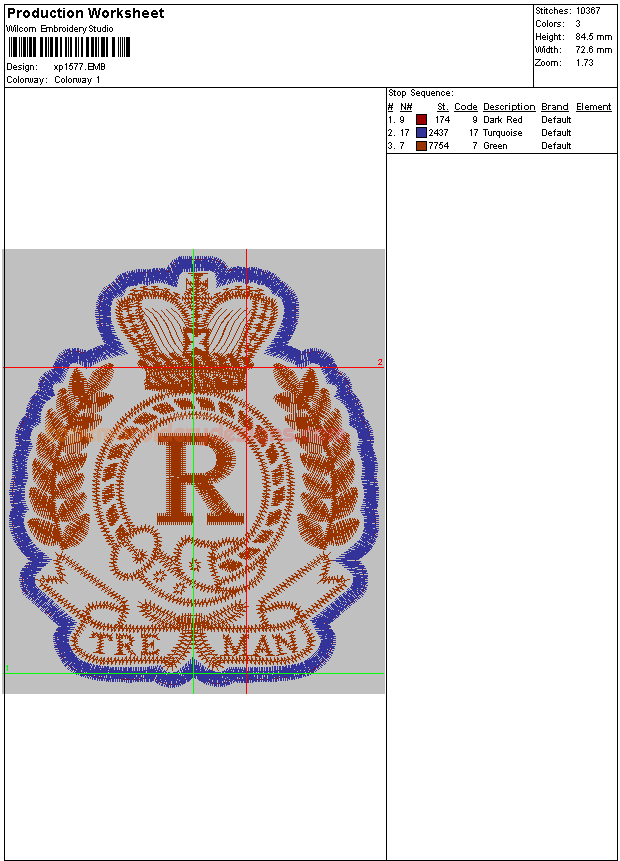This screenshot has width=620, height=861.
Task: Click the 'Brand' column header
Action: tap(555, 107)
